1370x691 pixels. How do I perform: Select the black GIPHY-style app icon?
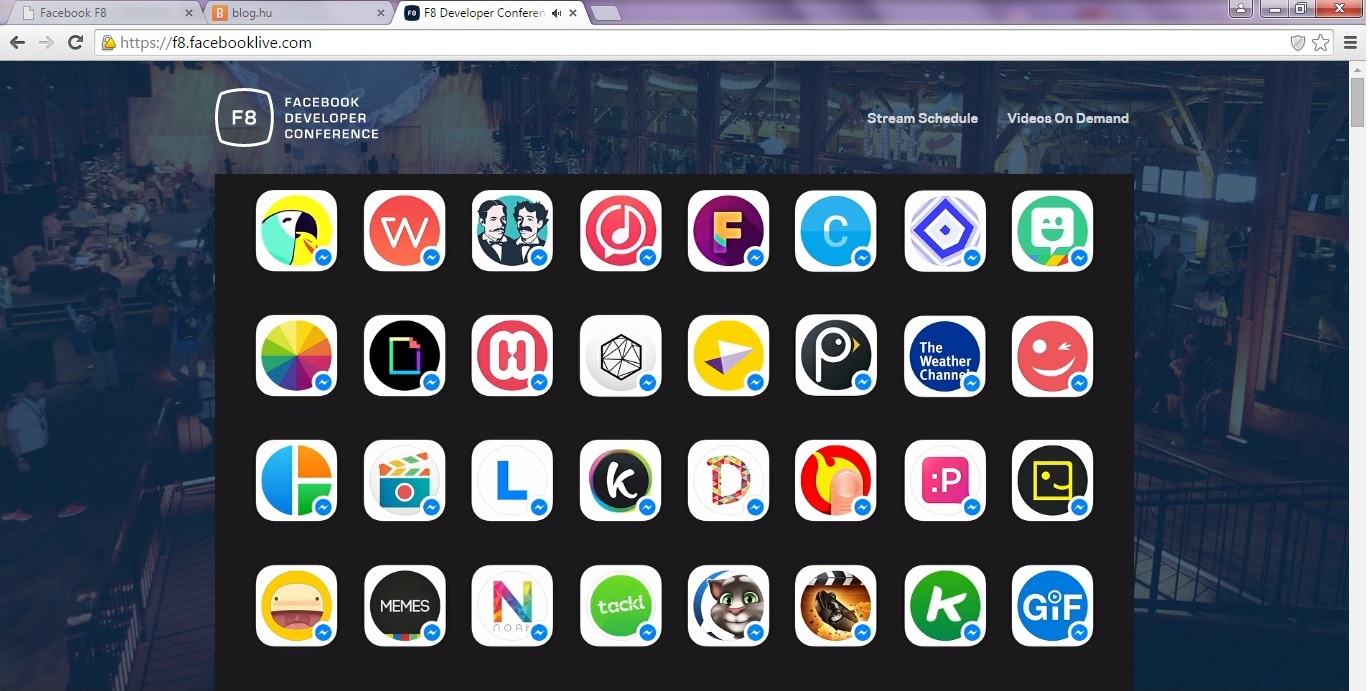coord(404,356)
